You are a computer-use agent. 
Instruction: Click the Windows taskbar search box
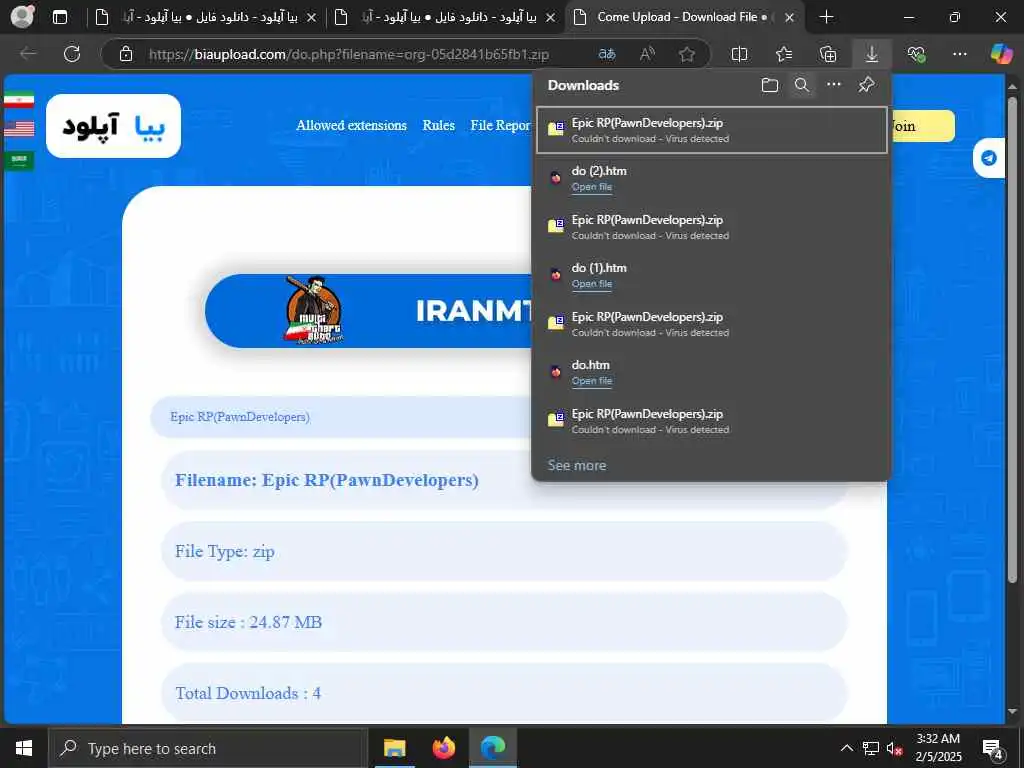pyautogui.click(x=208, y=748)
